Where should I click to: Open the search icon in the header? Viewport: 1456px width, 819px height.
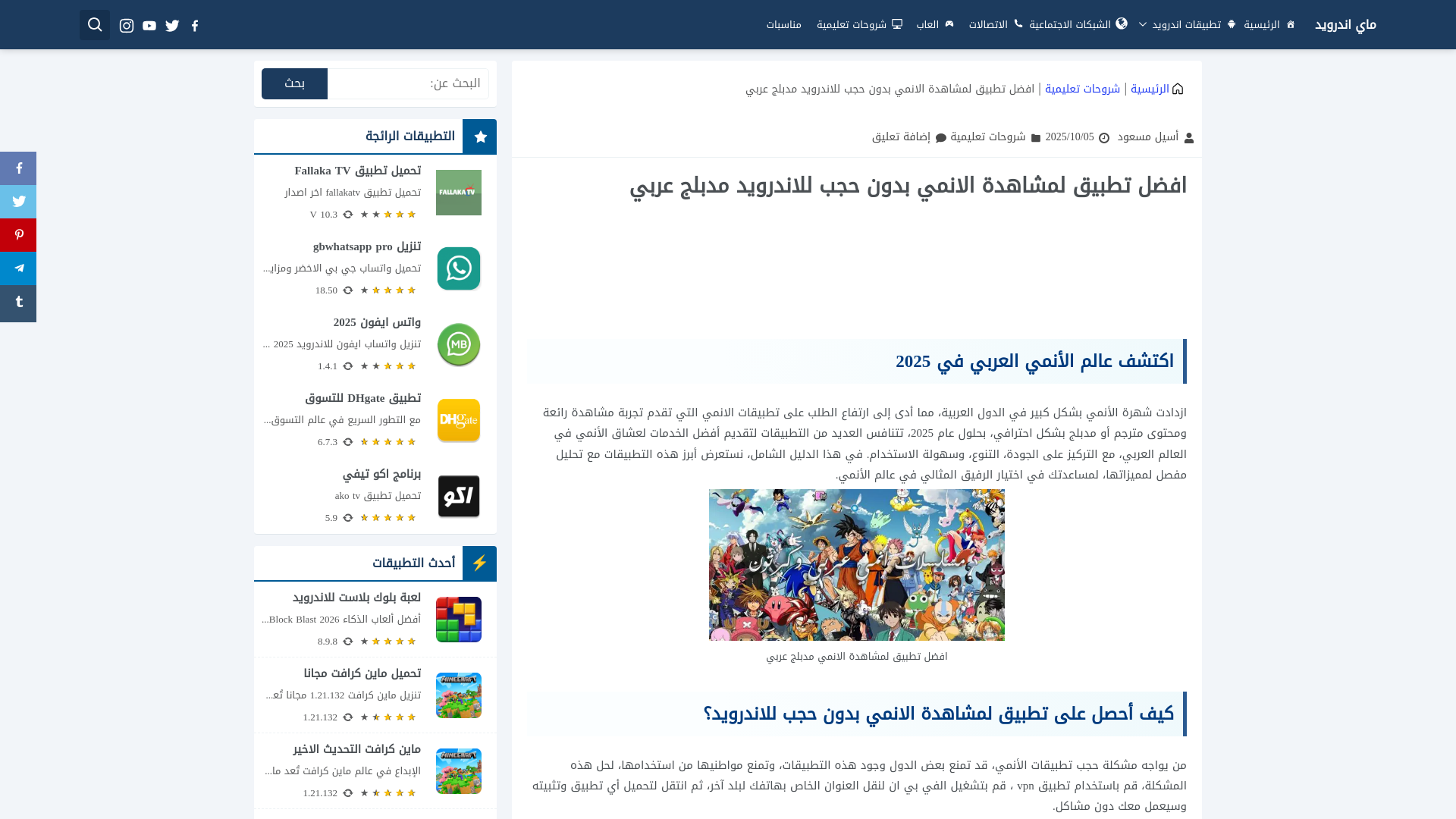click(x=95, y=25)
